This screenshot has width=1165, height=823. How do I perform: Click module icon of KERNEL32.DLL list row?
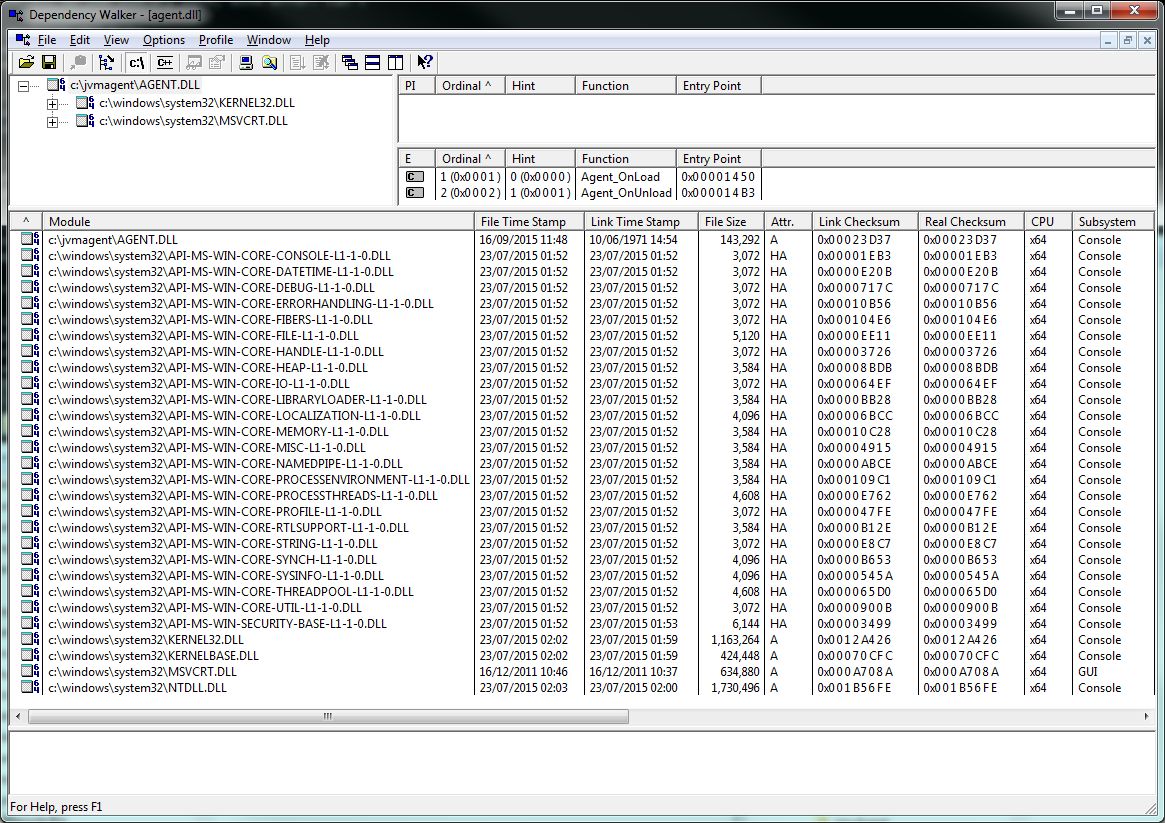[x=30, y=640]
